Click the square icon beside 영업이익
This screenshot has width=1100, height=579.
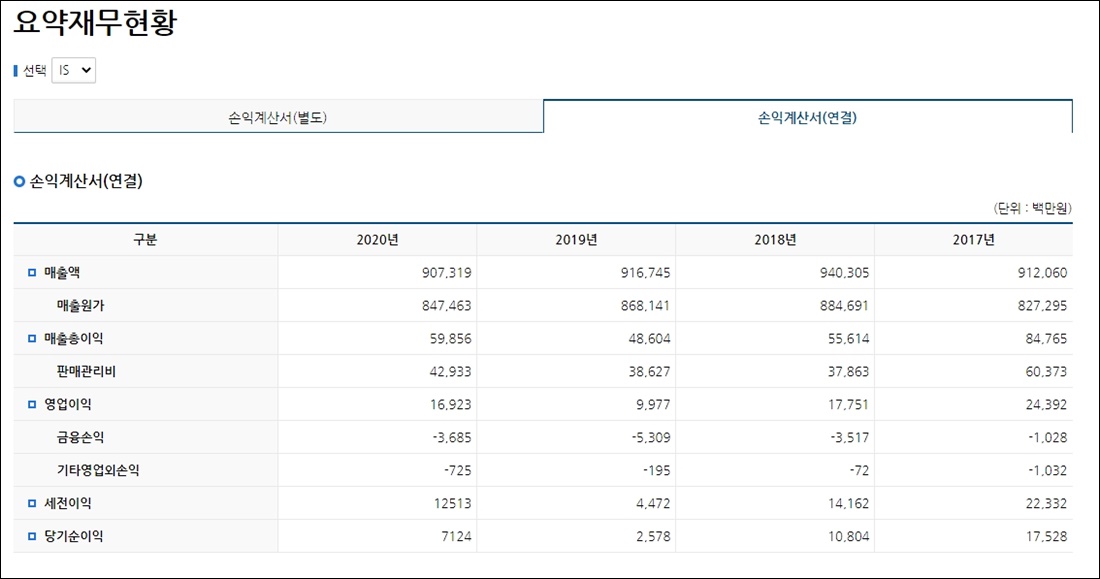tap(32, 404)
